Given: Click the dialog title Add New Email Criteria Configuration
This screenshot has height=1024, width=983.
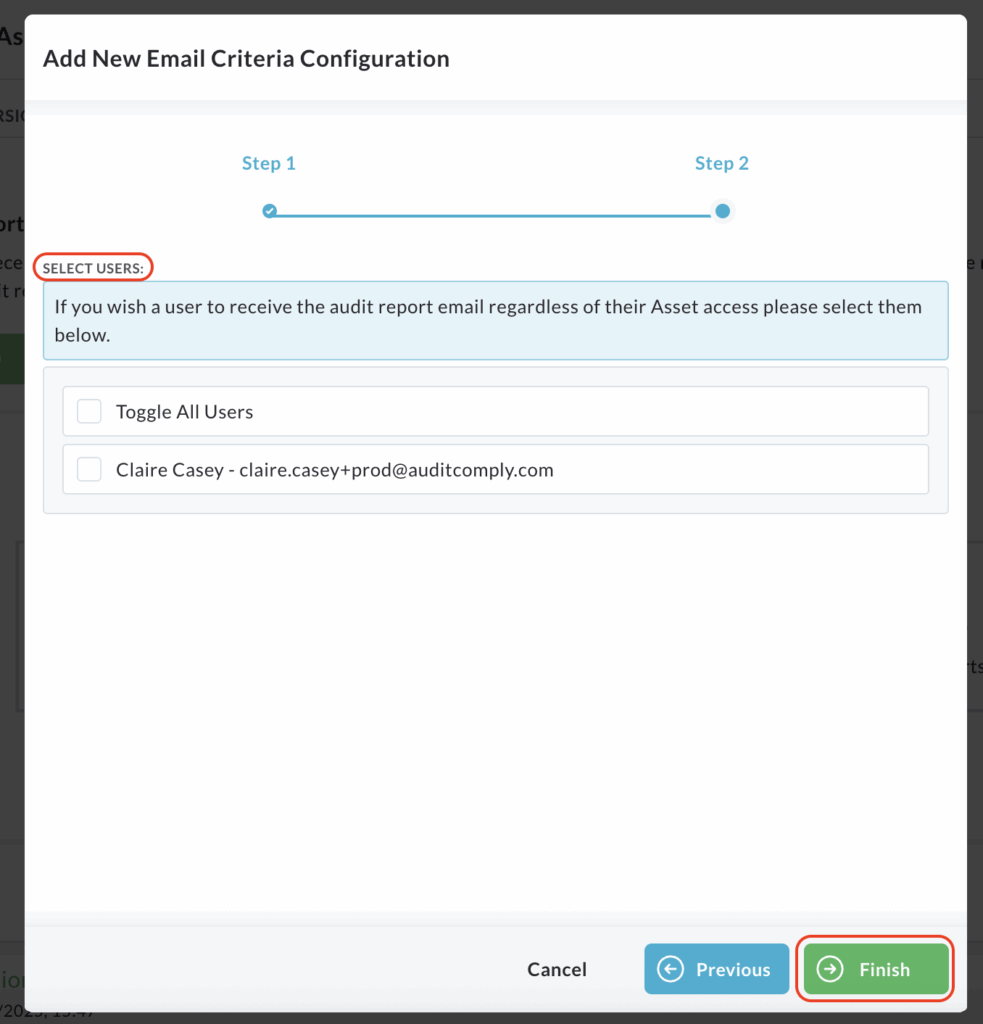Looking at the screenshot, I should [x=246, y=58].
